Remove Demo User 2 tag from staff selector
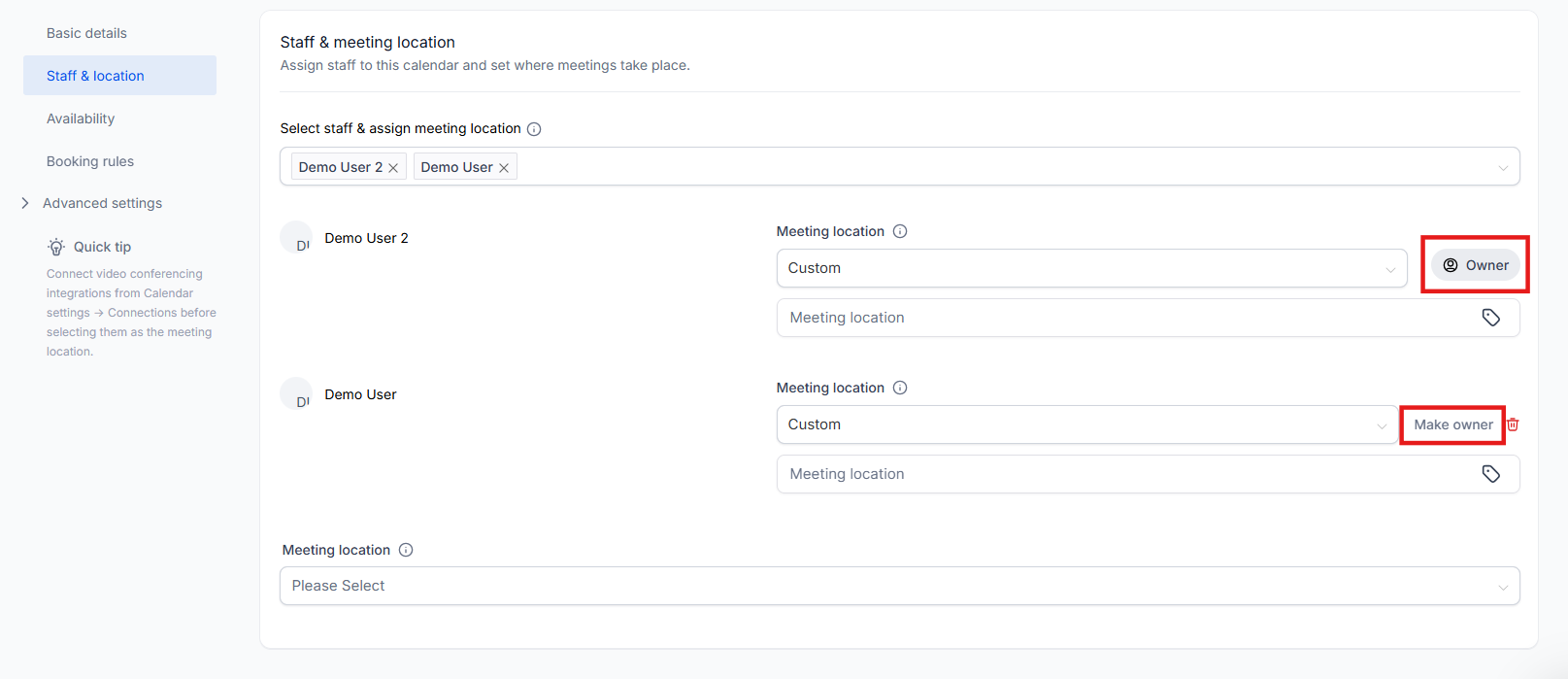This screenshot has height=679, width=1568. coord(393,168)
